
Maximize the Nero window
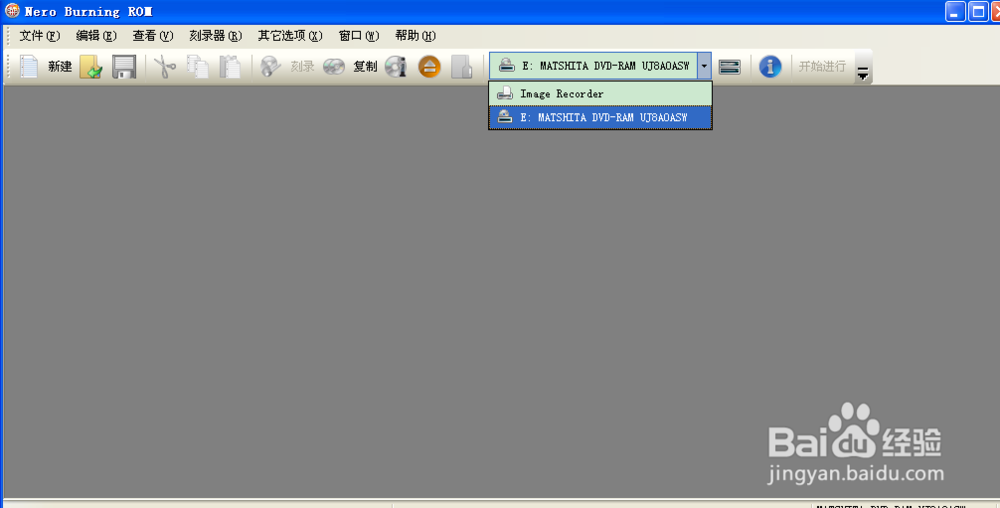[x=978, y=11]
